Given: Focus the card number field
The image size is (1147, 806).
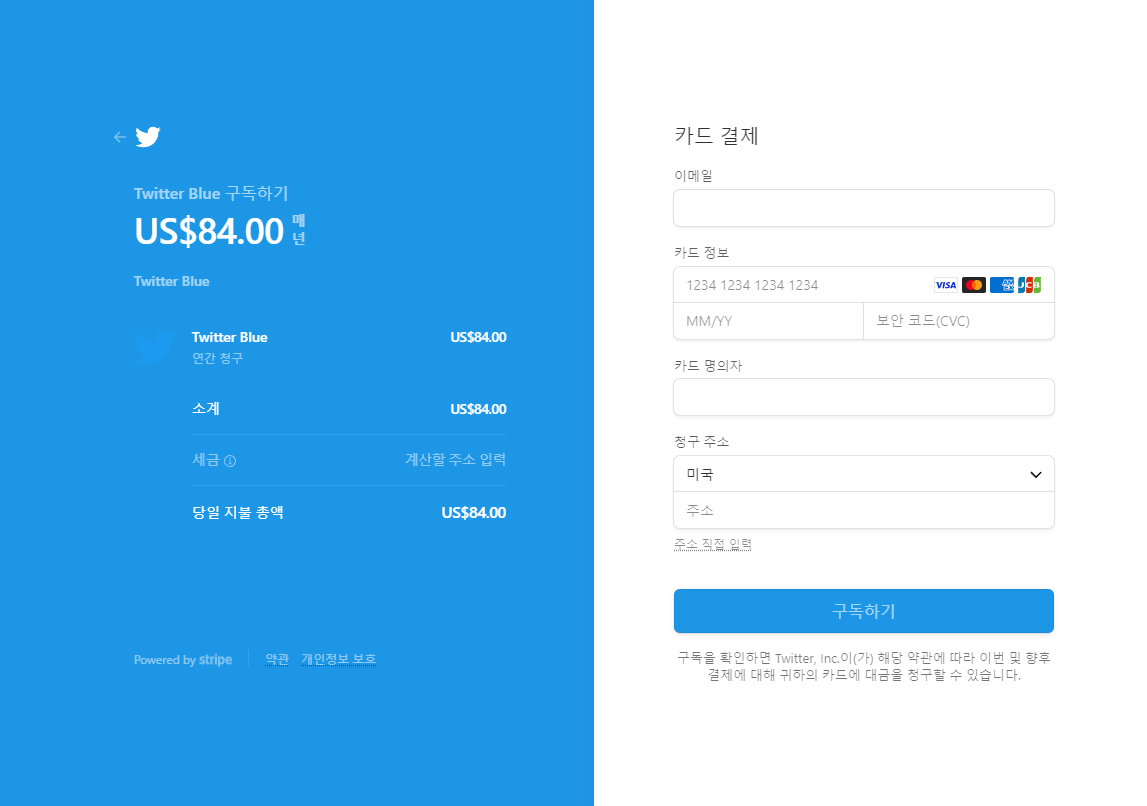Looking at the screenshot, I should point(863,285).
